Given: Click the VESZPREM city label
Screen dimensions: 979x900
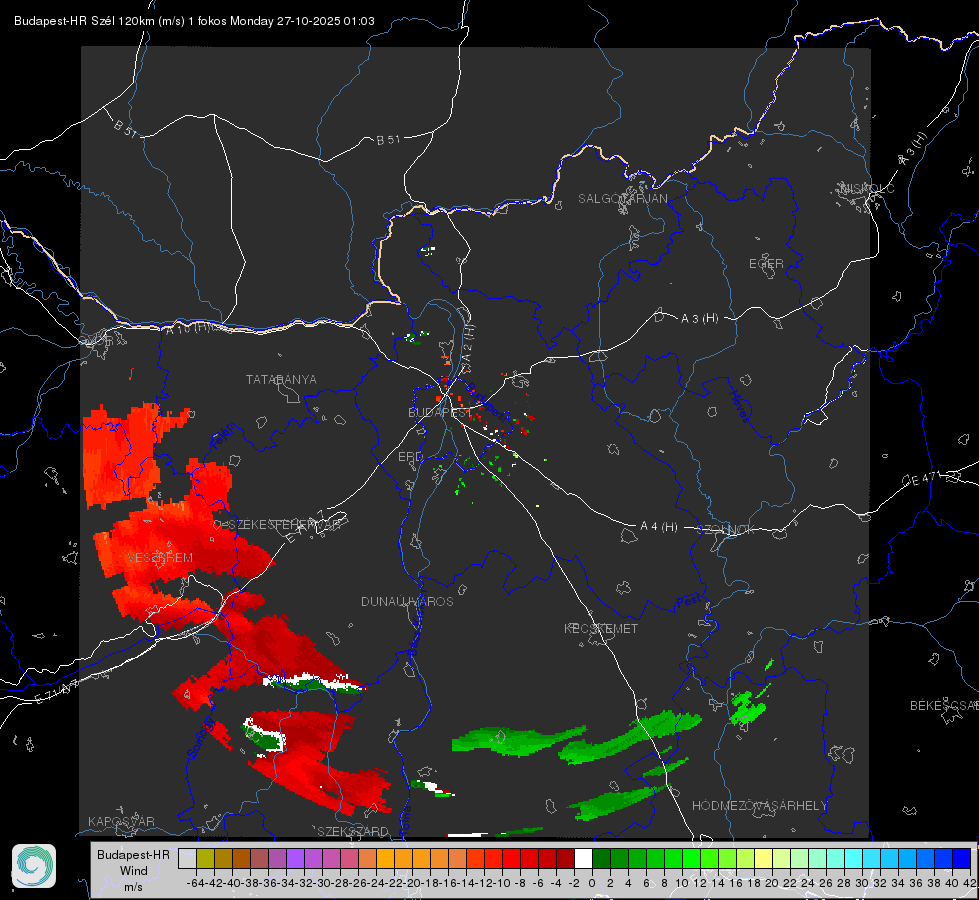Looking at the screenshot, I should [160, 558].
